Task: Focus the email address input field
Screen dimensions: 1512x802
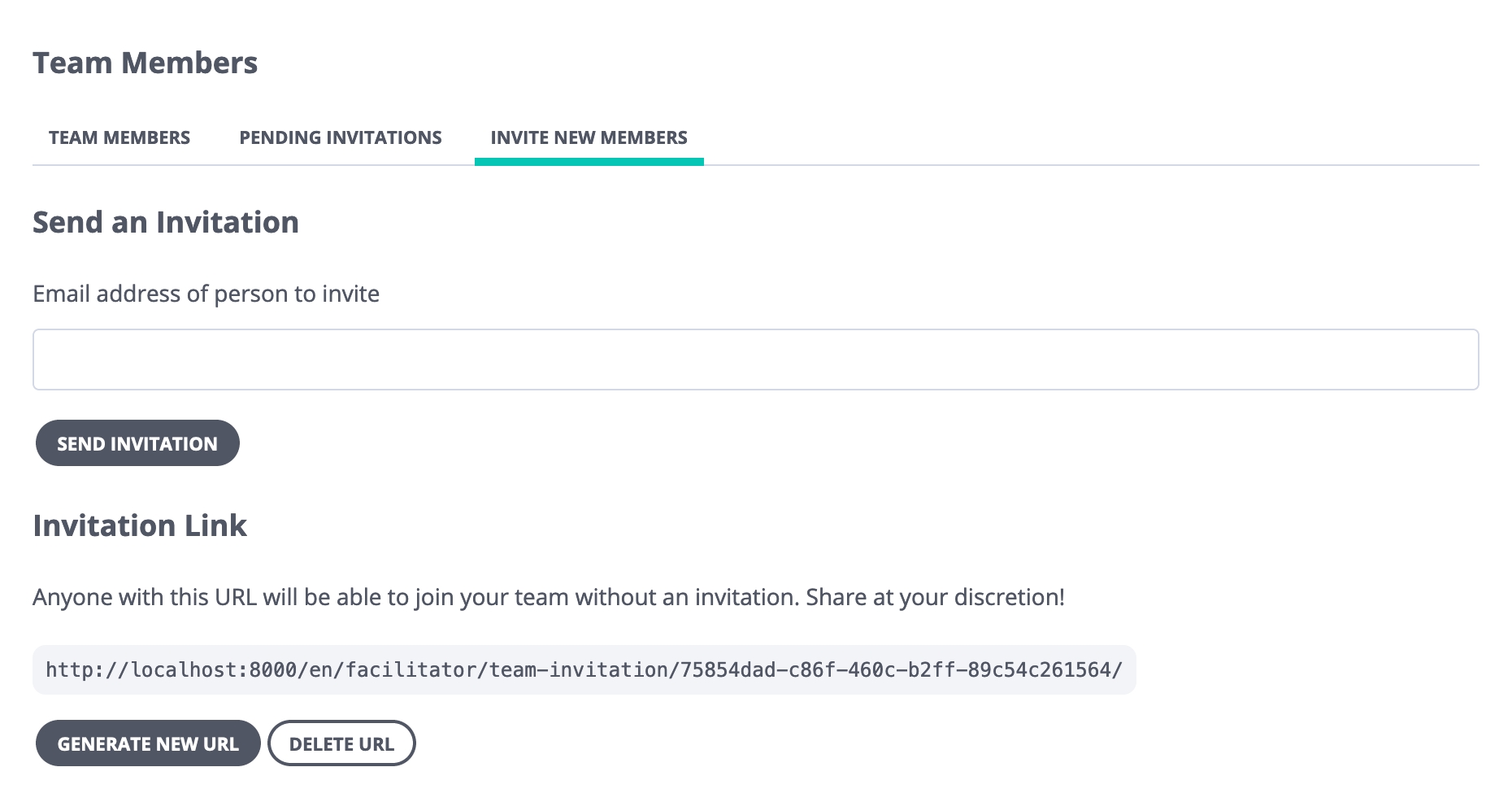Action: (x=755, y=360)
